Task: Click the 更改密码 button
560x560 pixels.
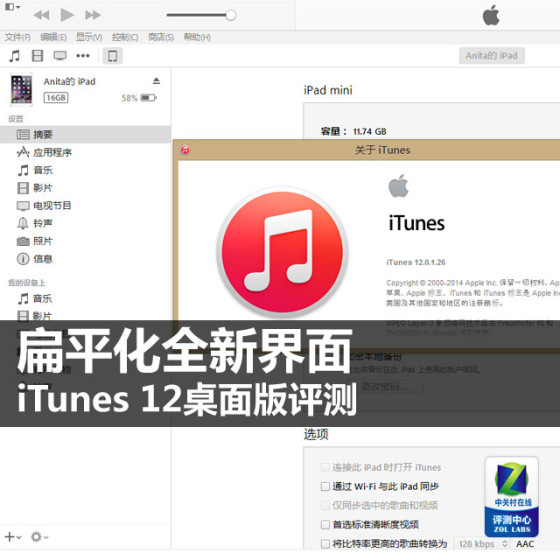Action: [384, 387]
